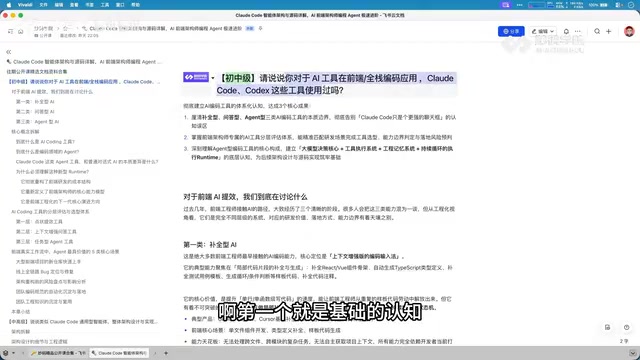
Task: Open highlighted 【初中级】 outline entry
Action: tap(84, 82)
